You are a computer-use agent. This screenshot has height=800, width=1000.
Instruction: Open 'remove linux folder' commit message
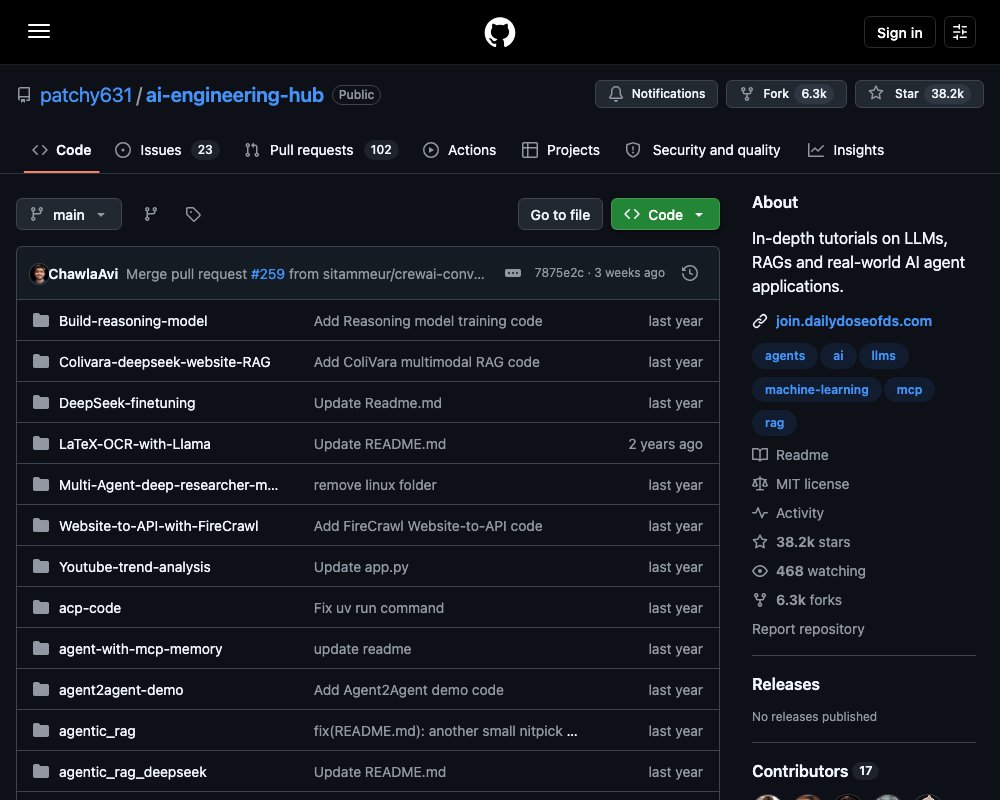pyautogui.click(x=375, y=485)
